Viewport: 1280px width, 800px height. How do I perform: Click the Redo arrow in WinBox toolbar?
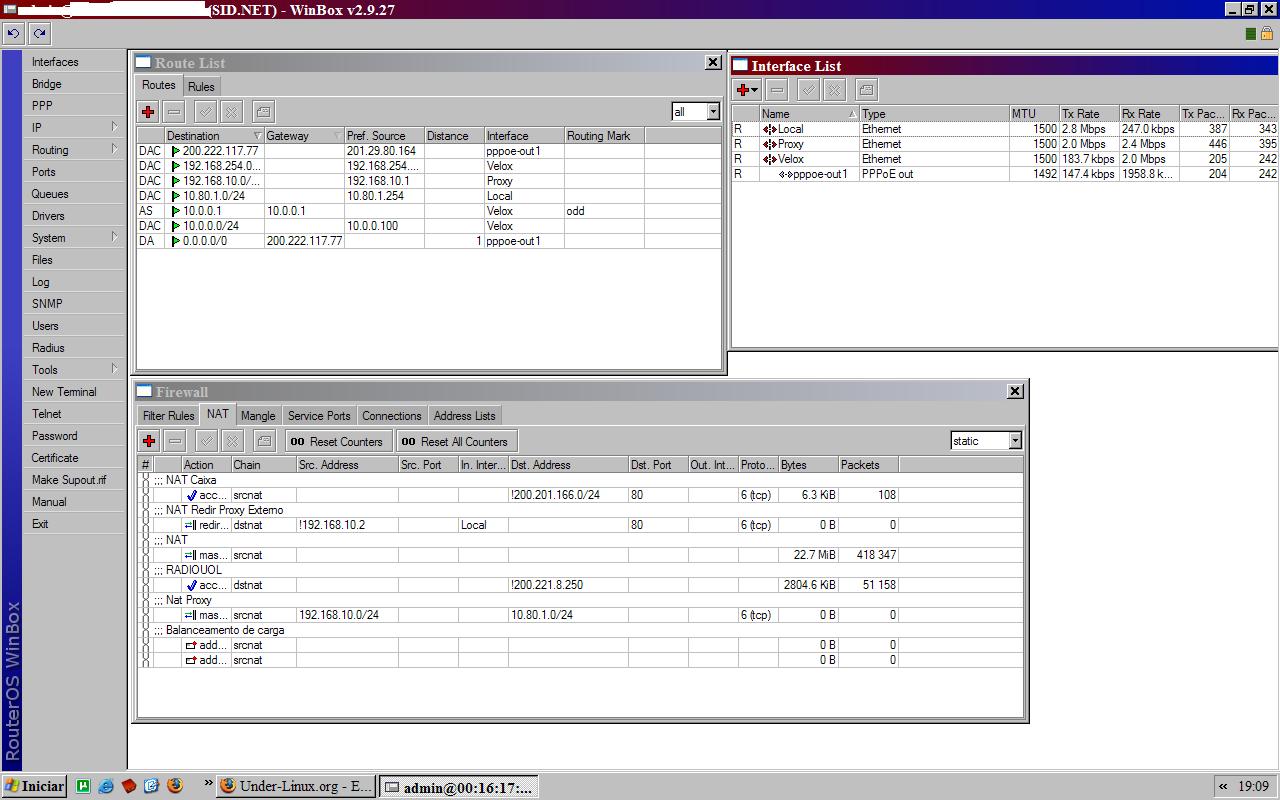point(39,33)
